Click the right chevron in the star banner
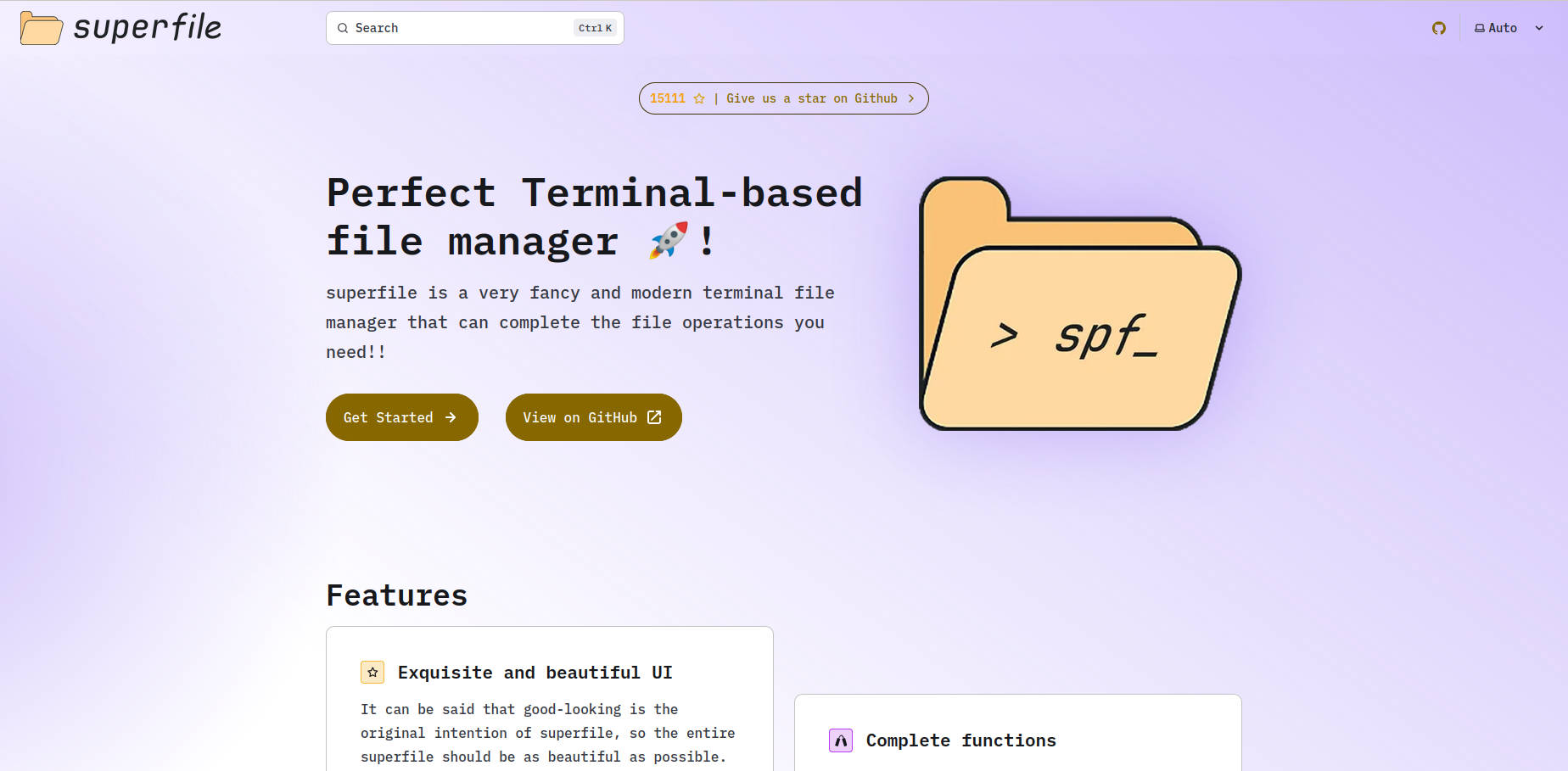This screenshot has width=1568, height=771. [x=911, y=98]
